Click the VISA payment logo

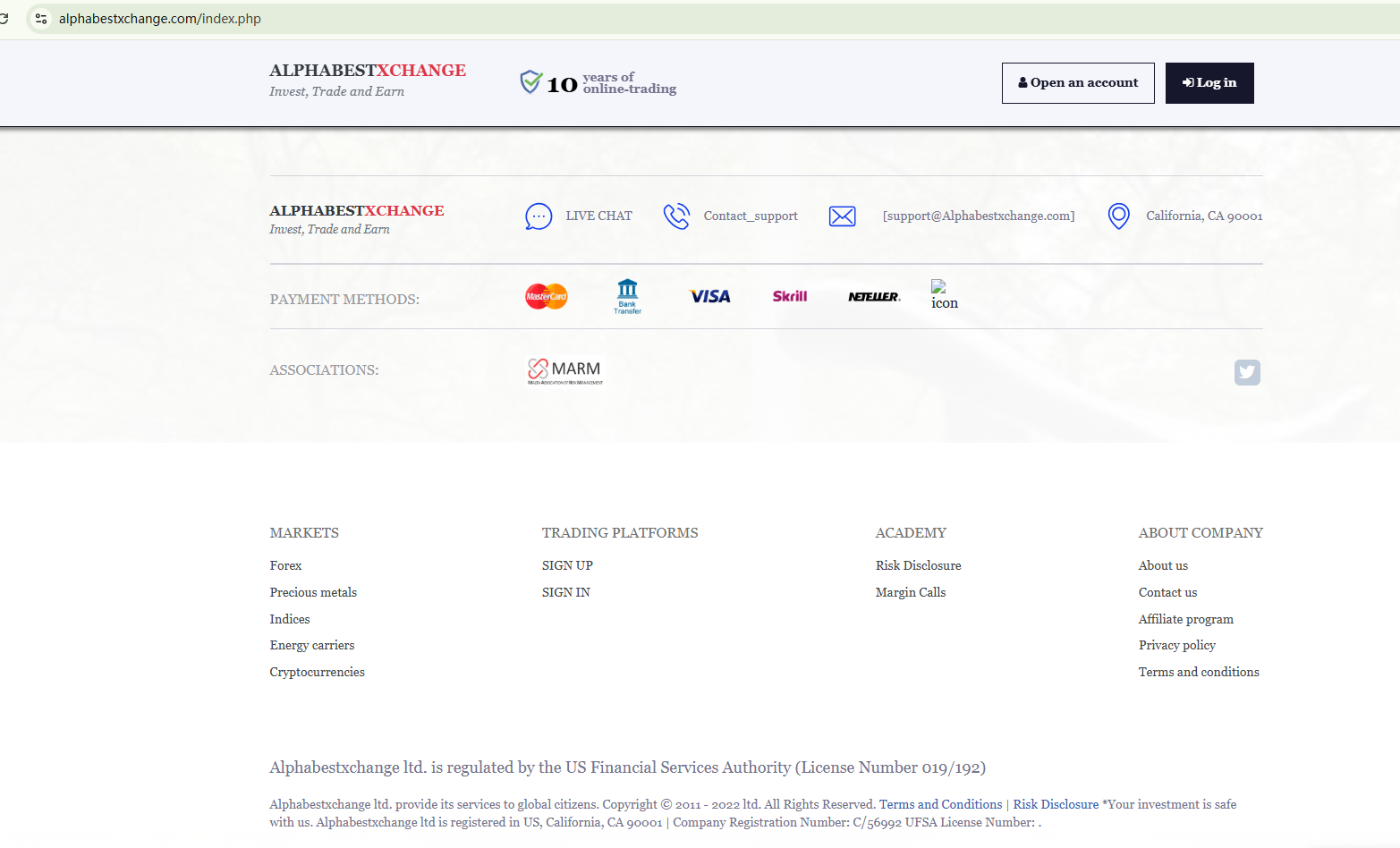point(710,296)
